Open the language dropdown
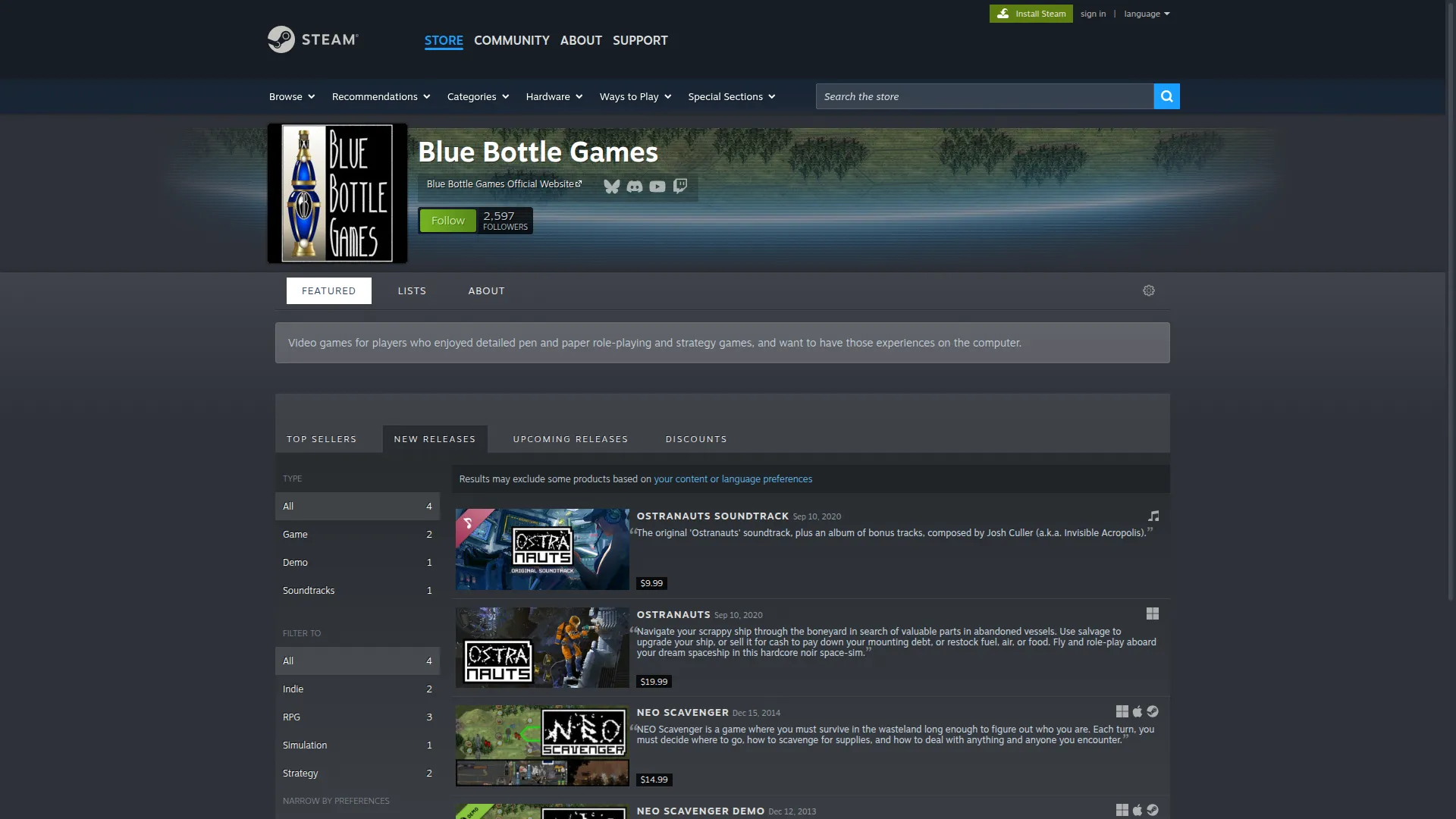 (x=1147, y=14)
